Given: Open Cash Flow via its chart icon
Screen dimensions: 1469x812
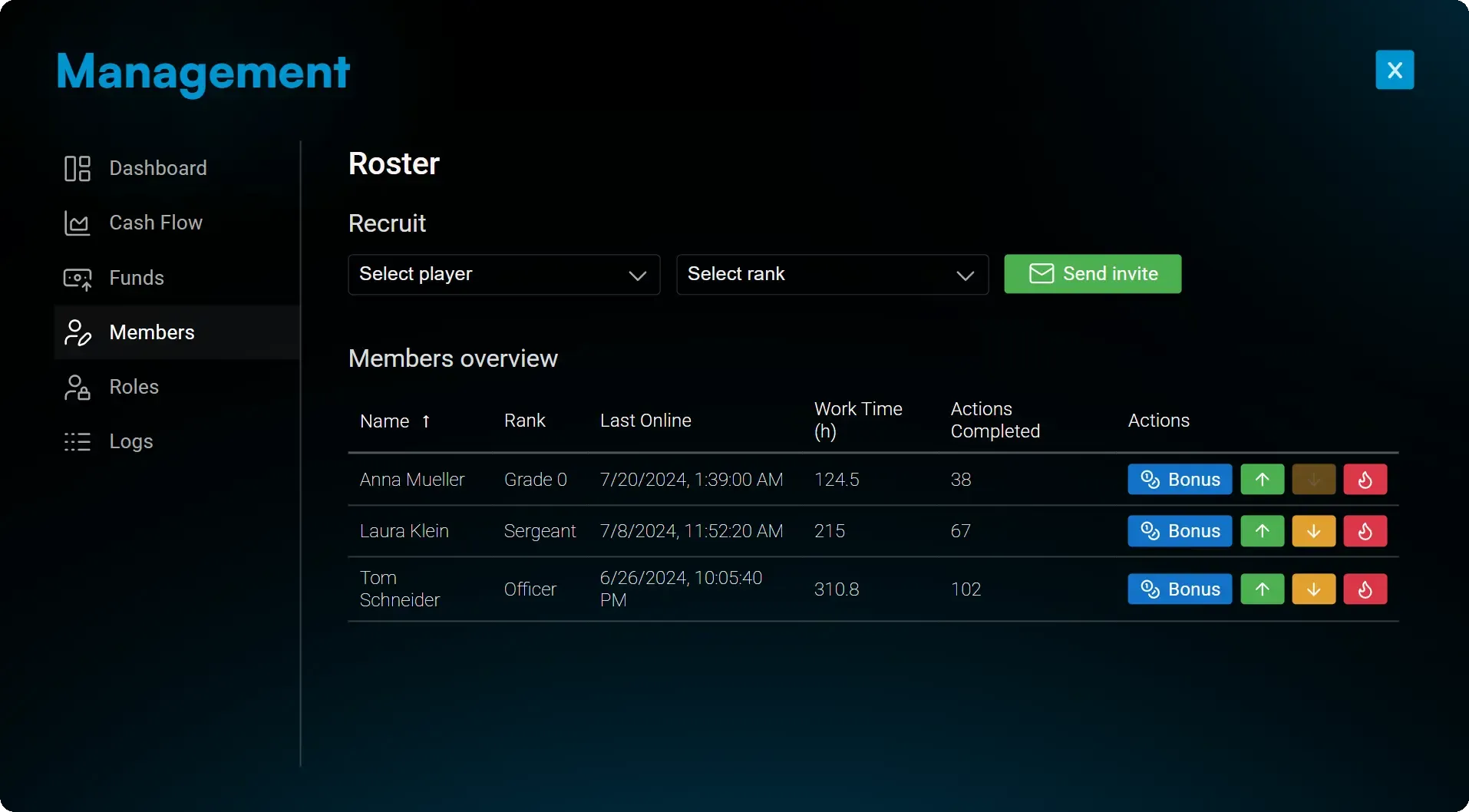Looking at the screenshot, I should tap(78, 223).
